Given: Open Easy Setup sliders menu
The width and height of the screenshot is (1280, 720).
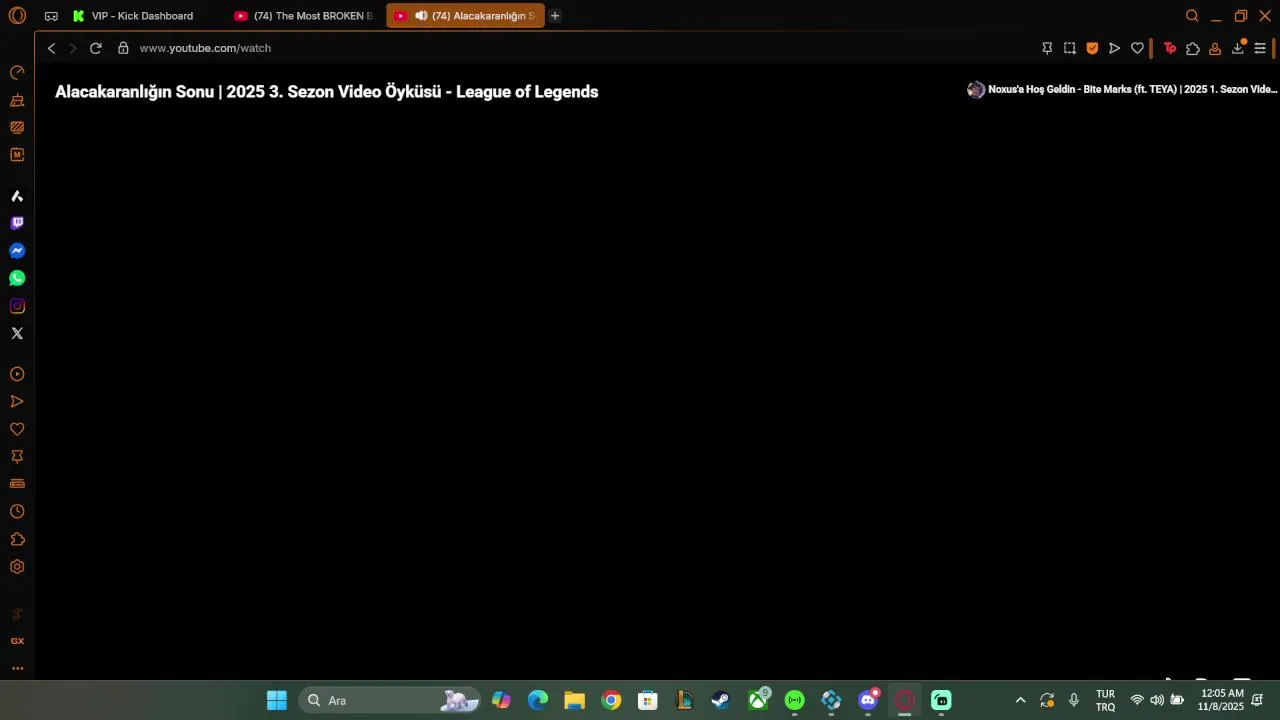Looking at the screenshot, I should pyautogui.click(x=1260, y=48).
